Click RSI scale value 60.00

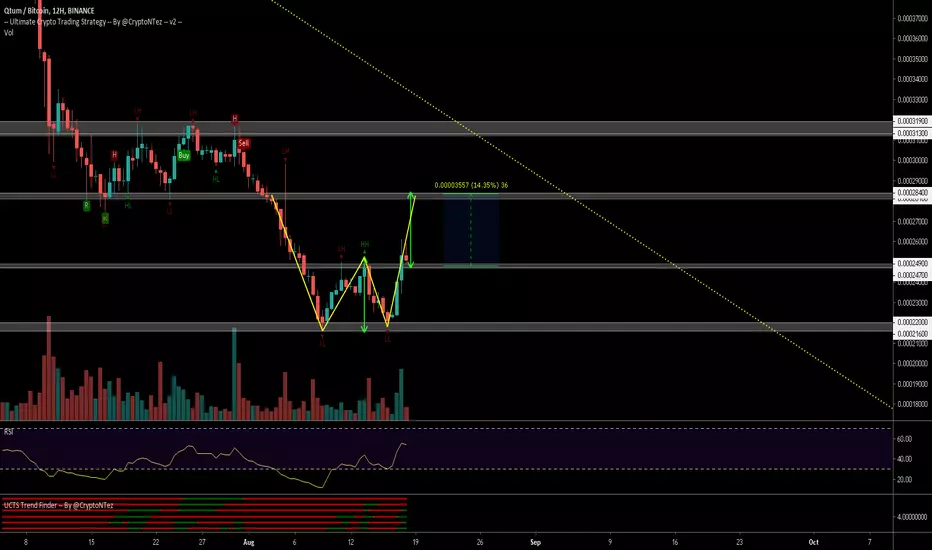pos(904,439)
